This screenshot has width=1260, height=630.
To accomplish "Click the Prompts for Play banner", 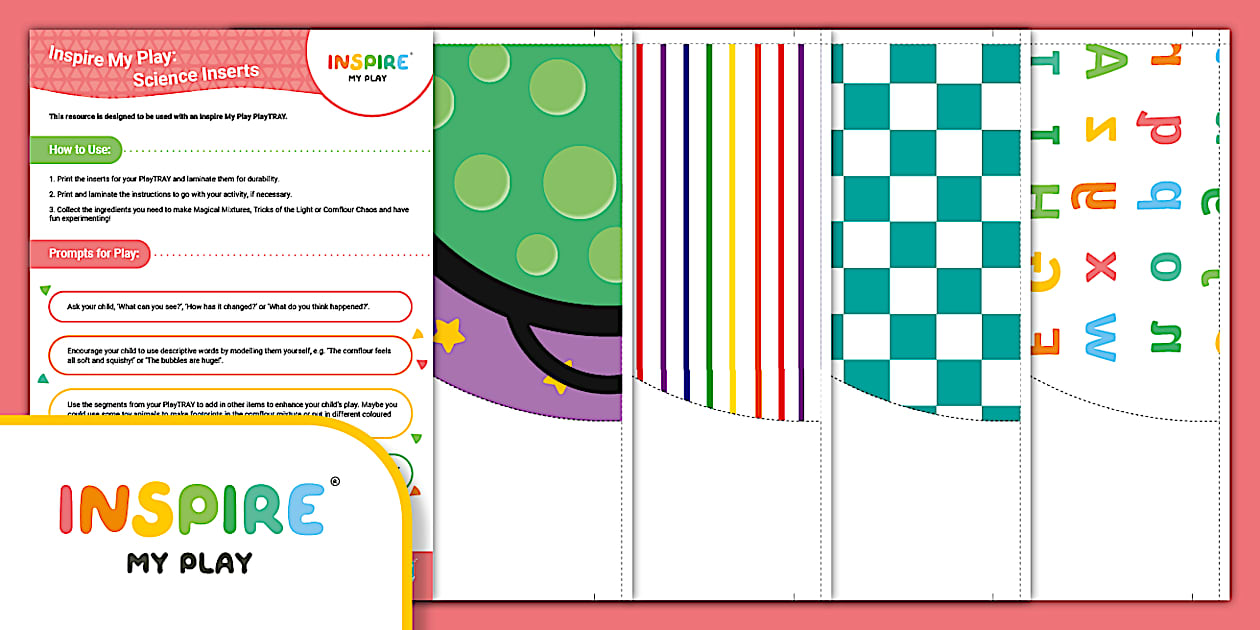I will (95, 254).
